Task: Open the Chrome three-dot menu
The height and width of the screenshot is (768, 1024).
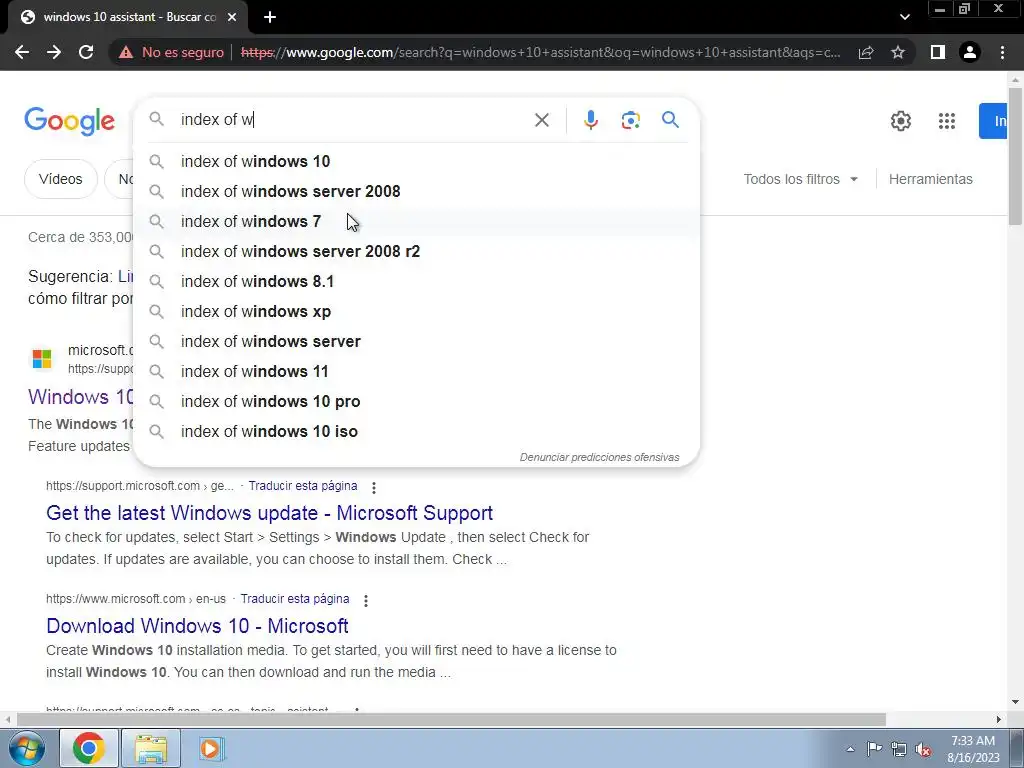Action: pos(1002,52)
